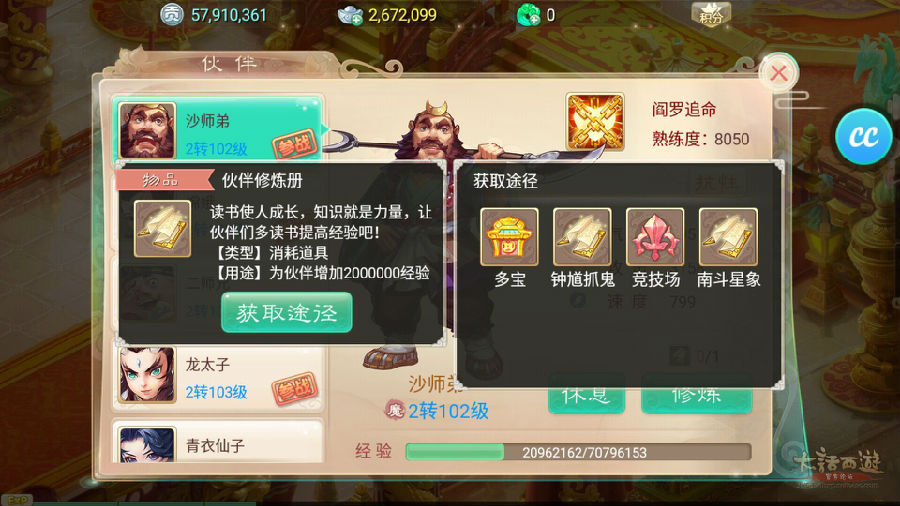Screen dimensions: 900x506
Task: Tap the 竞技场 arena icon
Action: (x=655, y=237)
